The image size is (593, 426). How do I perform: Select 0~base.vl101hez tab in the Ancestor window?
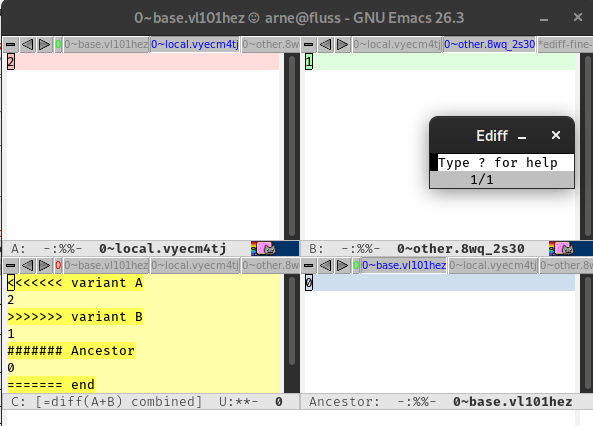click(404, 266)
